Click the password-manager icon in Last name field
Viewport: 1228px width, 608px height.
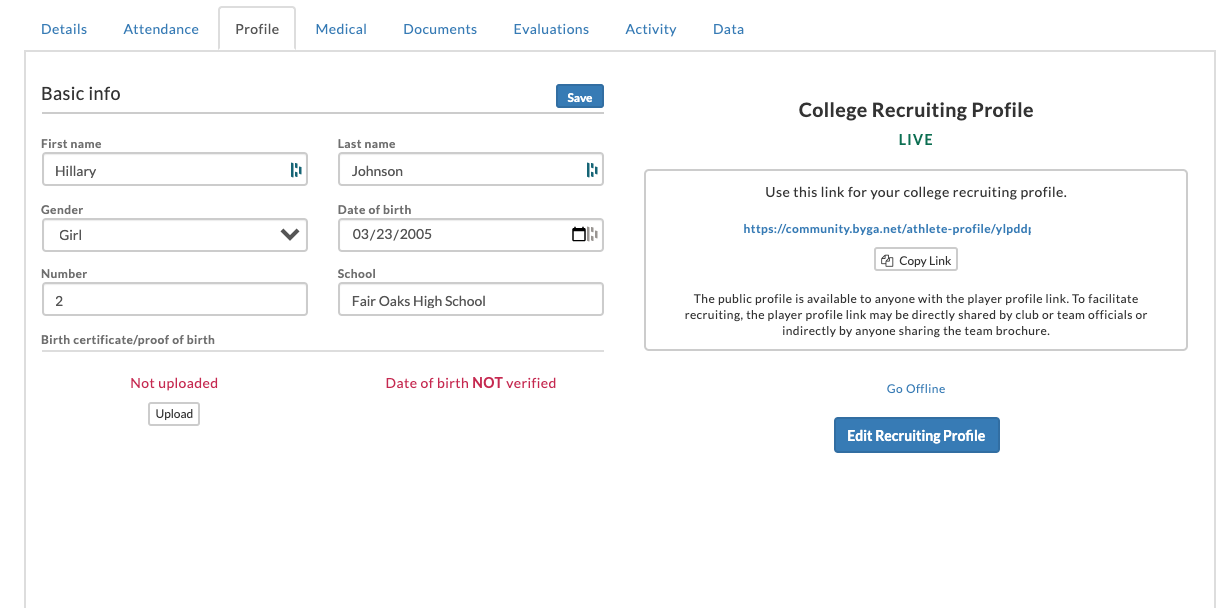pyautogui.click(x=592, y=170)
